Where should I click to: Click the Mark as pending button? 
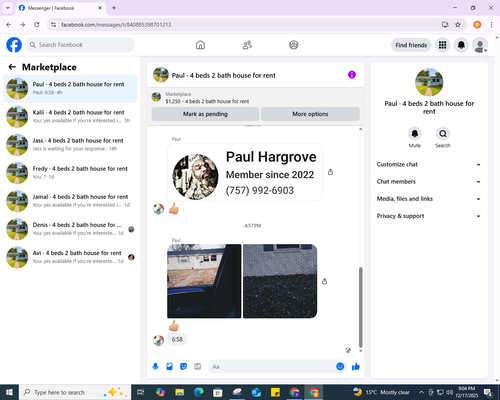[205, 114]
